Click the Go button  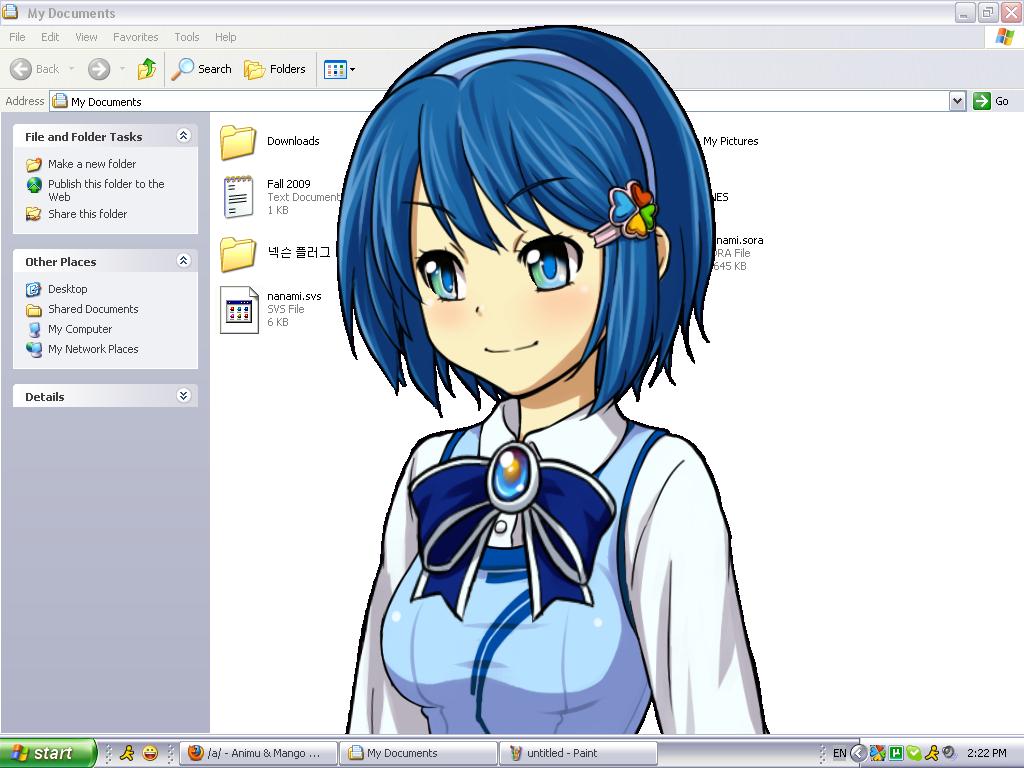991,101
